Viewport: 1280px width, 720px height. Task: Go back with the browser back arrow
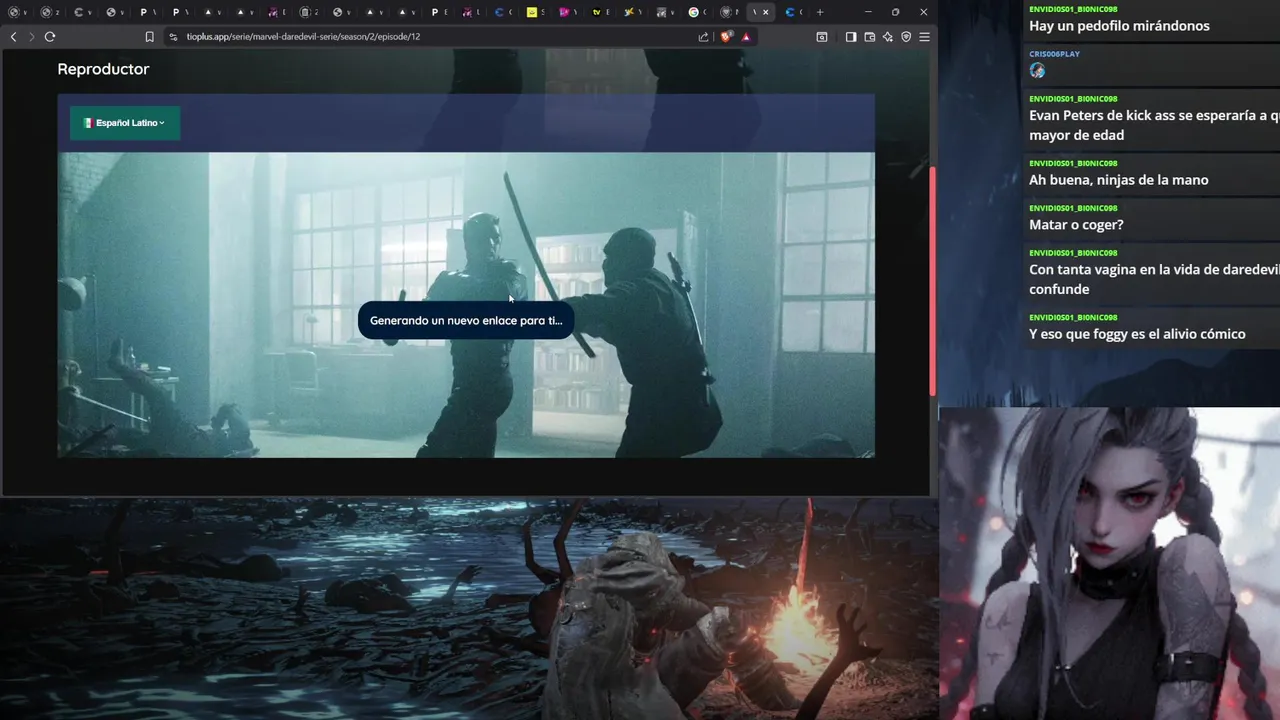[13, 37]
